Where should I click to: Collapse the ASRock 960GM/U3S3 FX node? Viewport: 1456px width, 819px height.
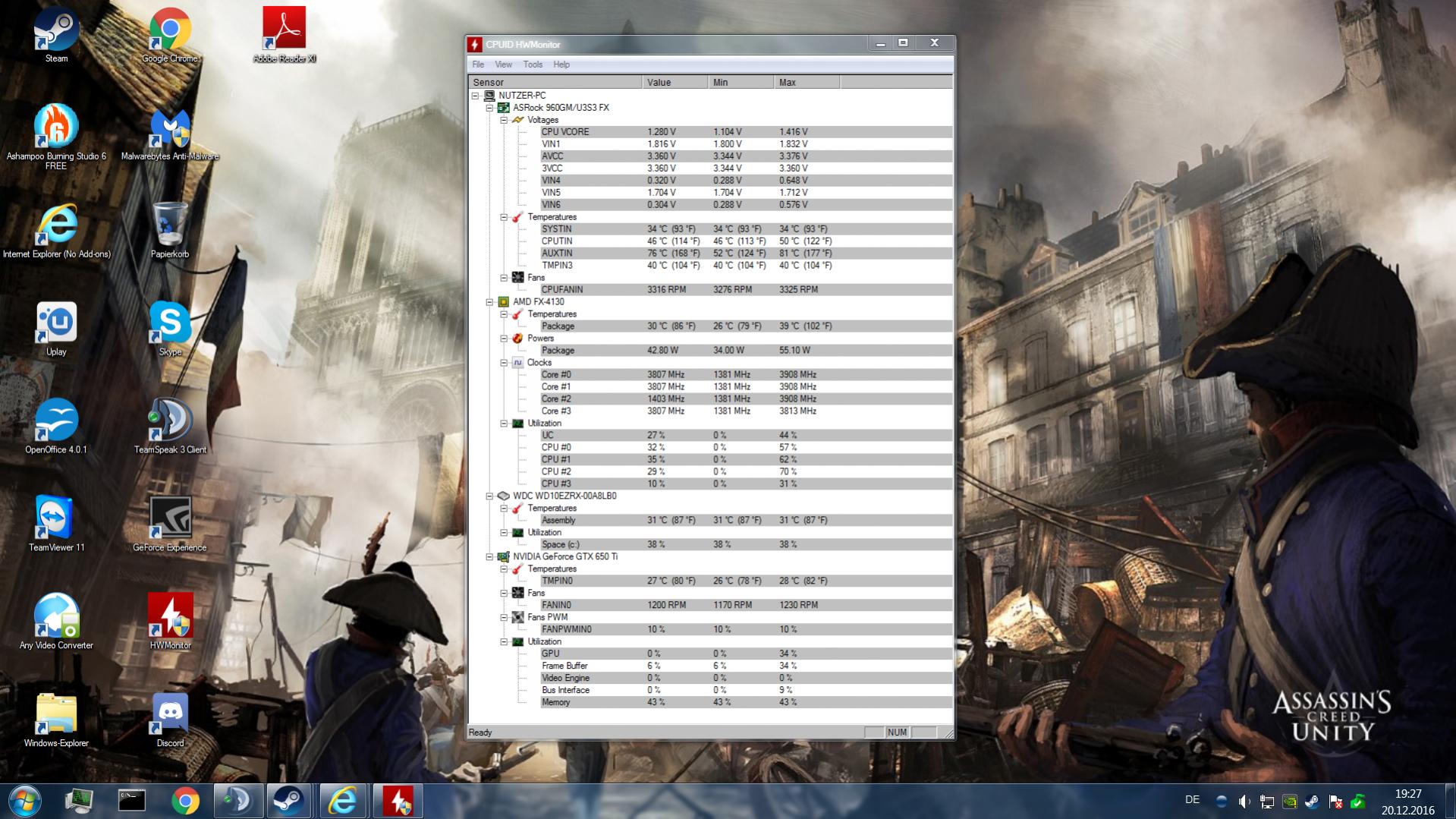click(x=489, y=108)
